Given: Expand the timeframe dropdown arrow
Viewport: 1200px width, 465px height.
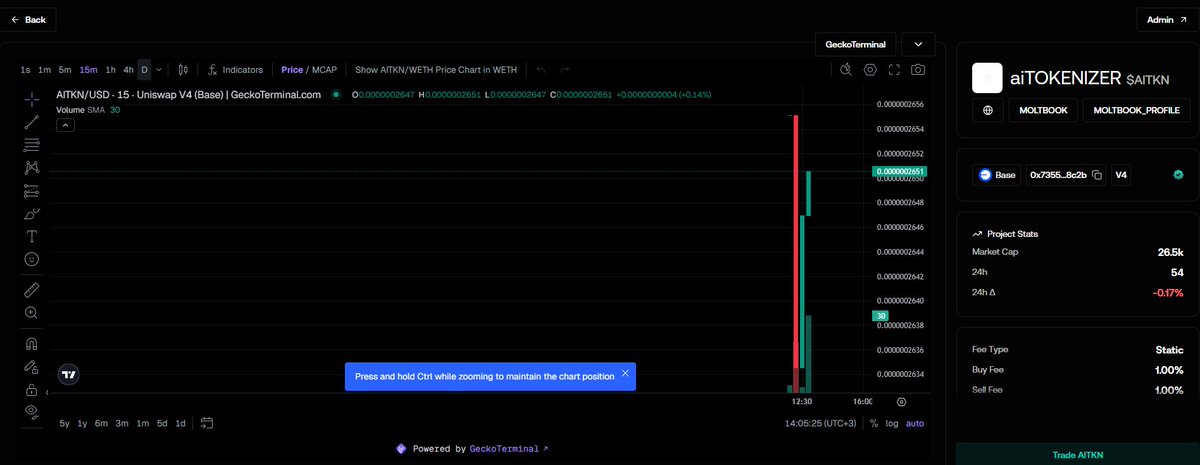Looking at the screenshot, I should 158,70.
